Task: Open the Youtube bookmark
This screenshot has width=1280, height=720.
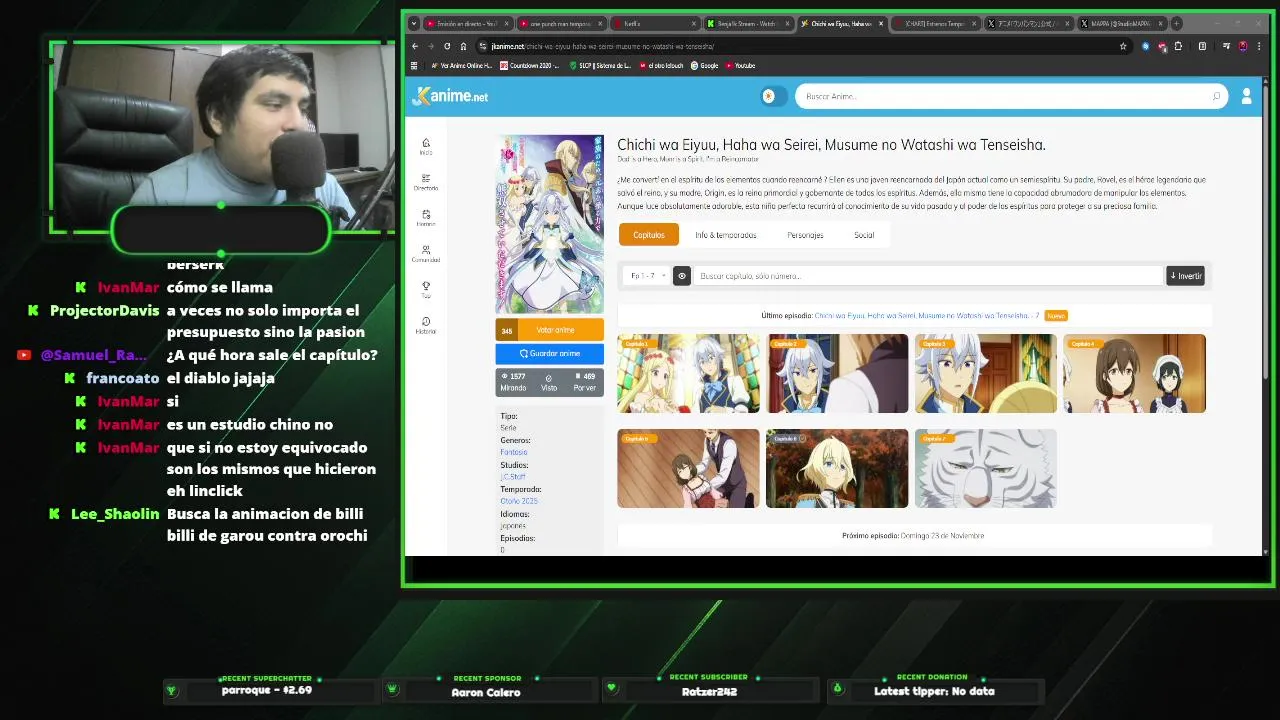Action: 741,66
